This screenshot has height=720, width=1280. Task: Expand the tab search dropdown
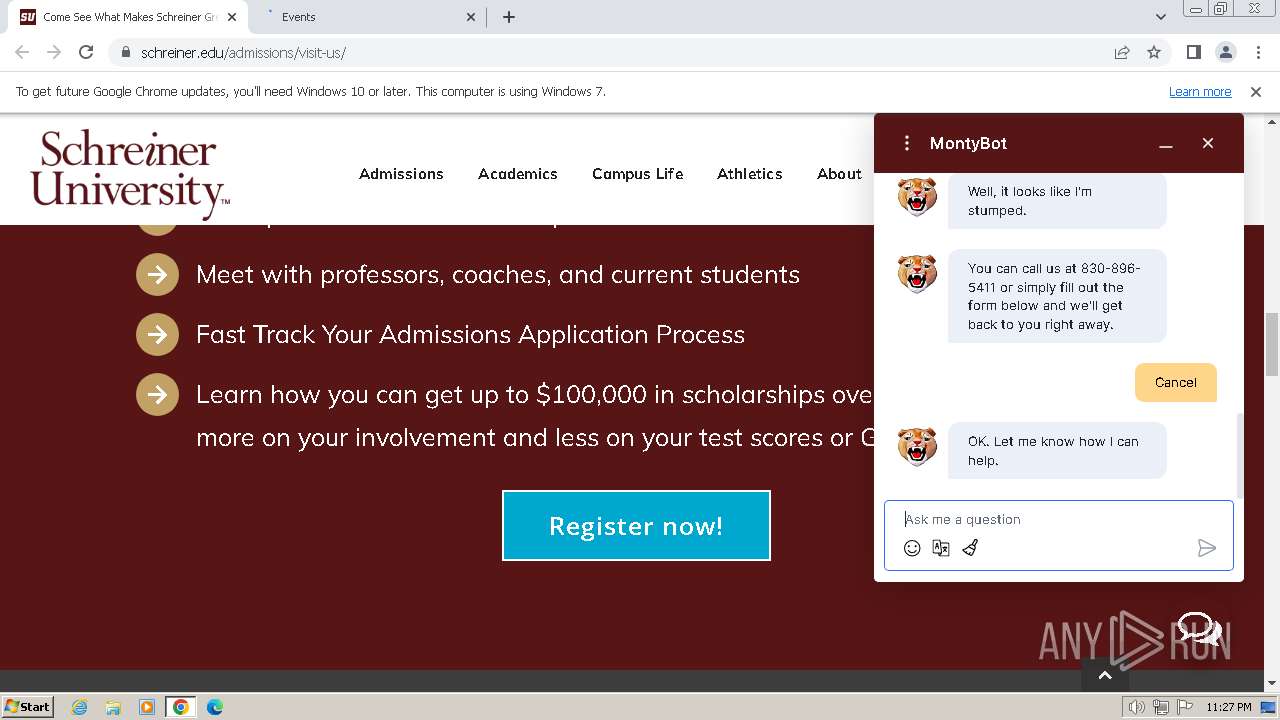[x=1161, y=17]
